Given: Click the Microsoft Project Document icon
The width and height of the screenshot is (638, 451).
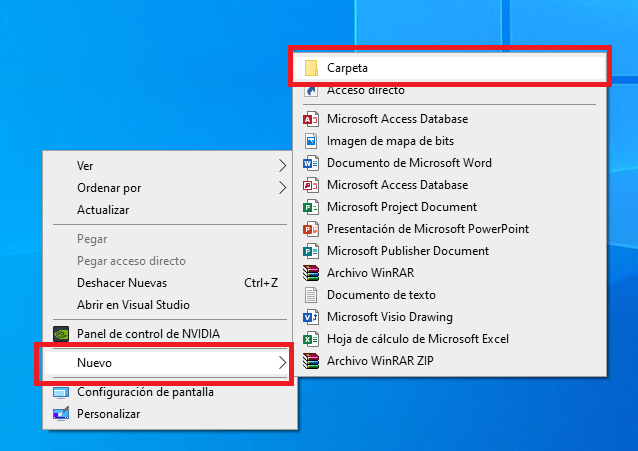Looking at the screenshot, I should (310, 207).
